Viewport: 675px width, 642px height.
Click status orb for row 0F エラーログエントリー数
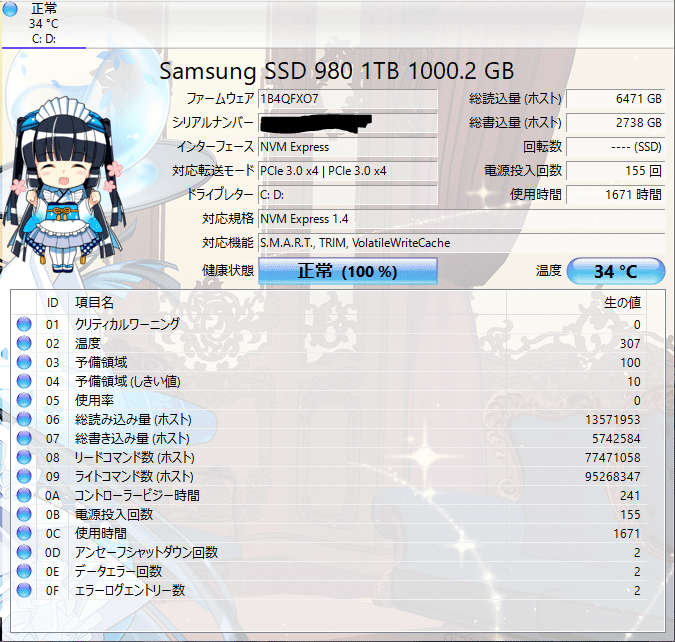[24, 590]
